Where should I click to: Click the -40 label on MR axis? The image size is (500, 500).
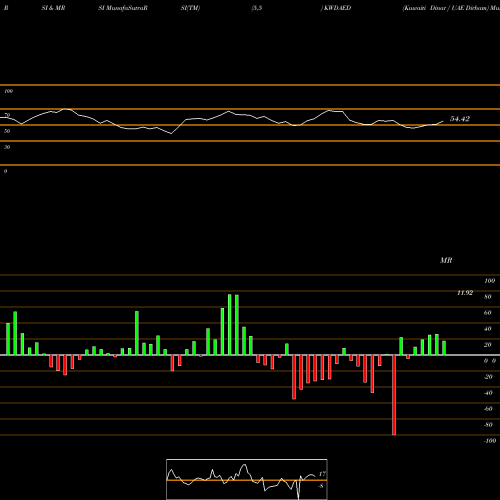tap(488, 393)
